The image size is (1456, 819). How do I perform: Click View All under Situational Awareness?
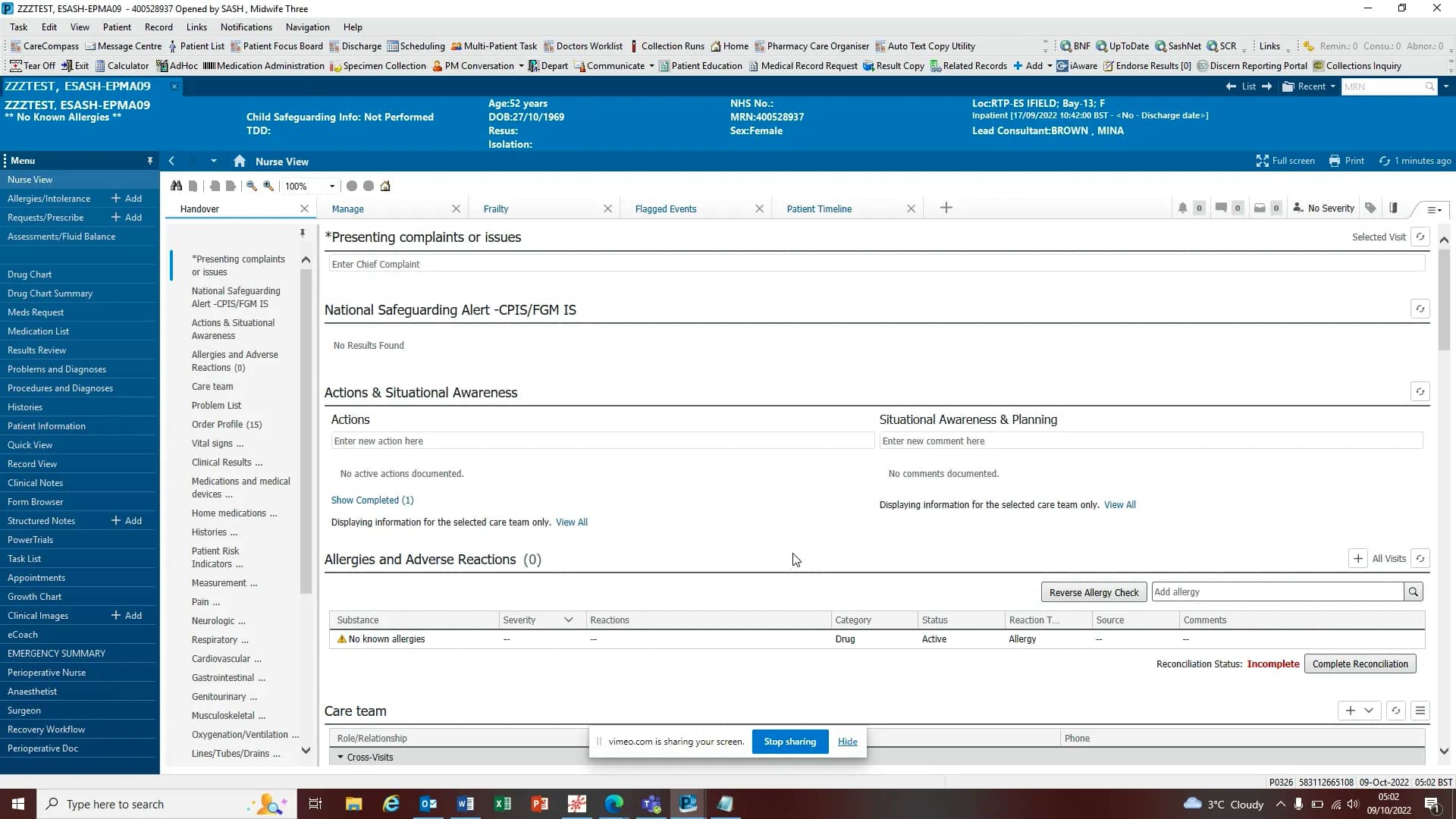(1119, 504)
